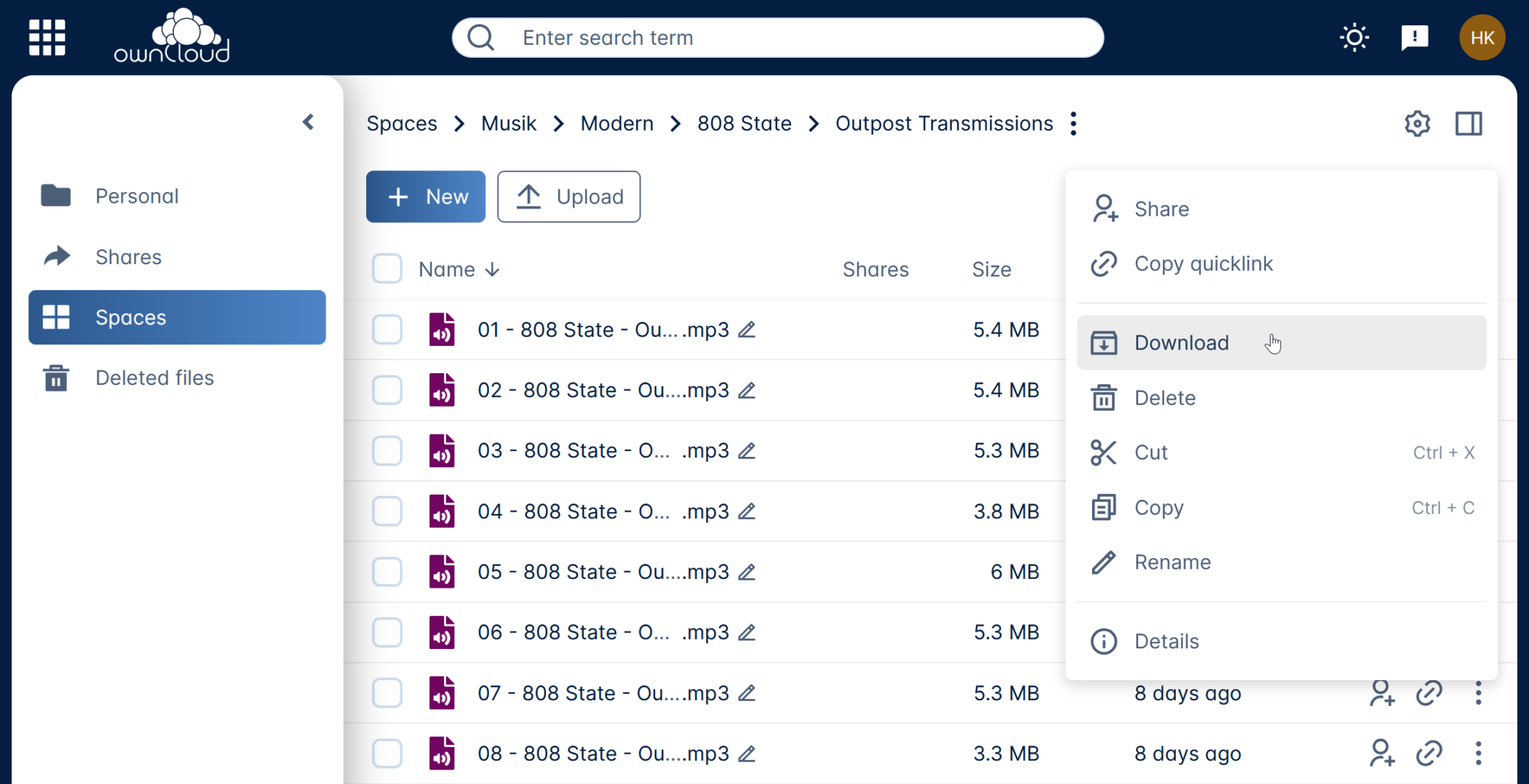Open the application switcher grid icon
1529x784 pixels.
click(x=47, y=38)
